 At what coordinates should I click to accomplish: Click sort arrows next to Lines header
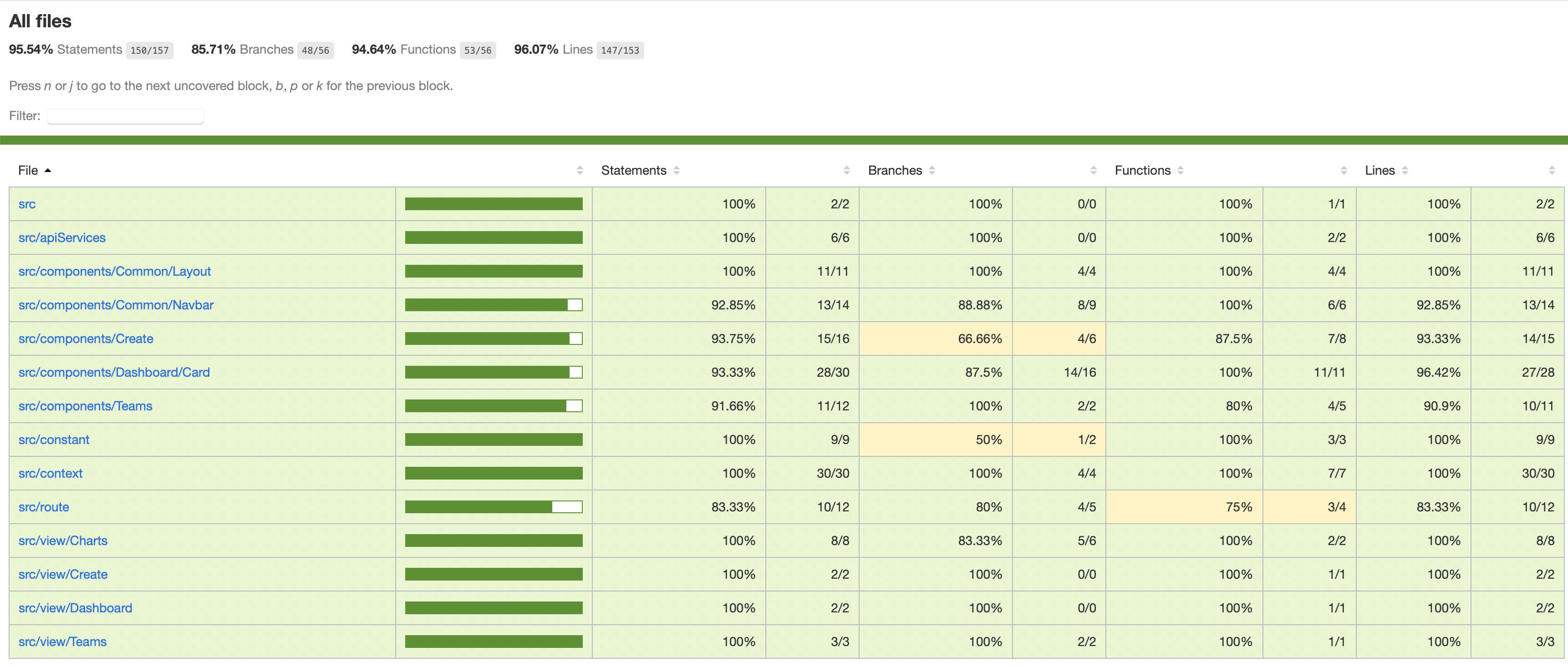coord(1405,171)
